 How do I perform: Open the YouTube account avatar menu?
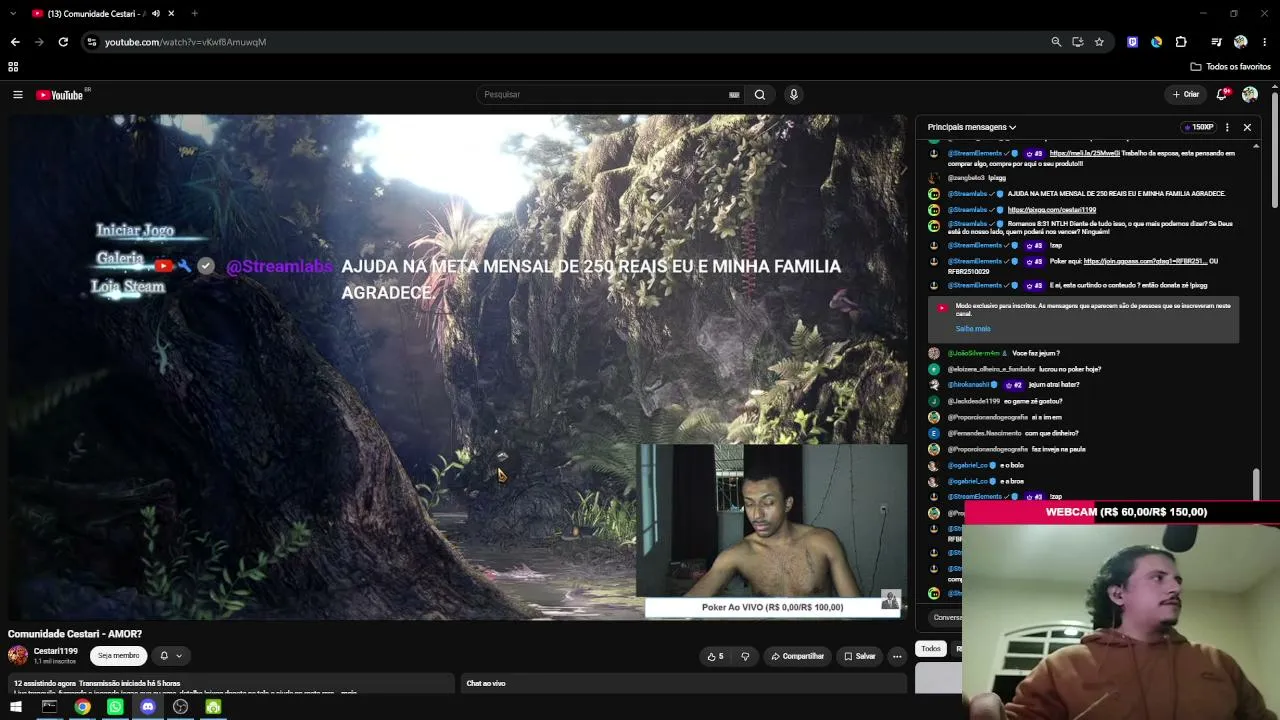click(x=1250, y=95)
